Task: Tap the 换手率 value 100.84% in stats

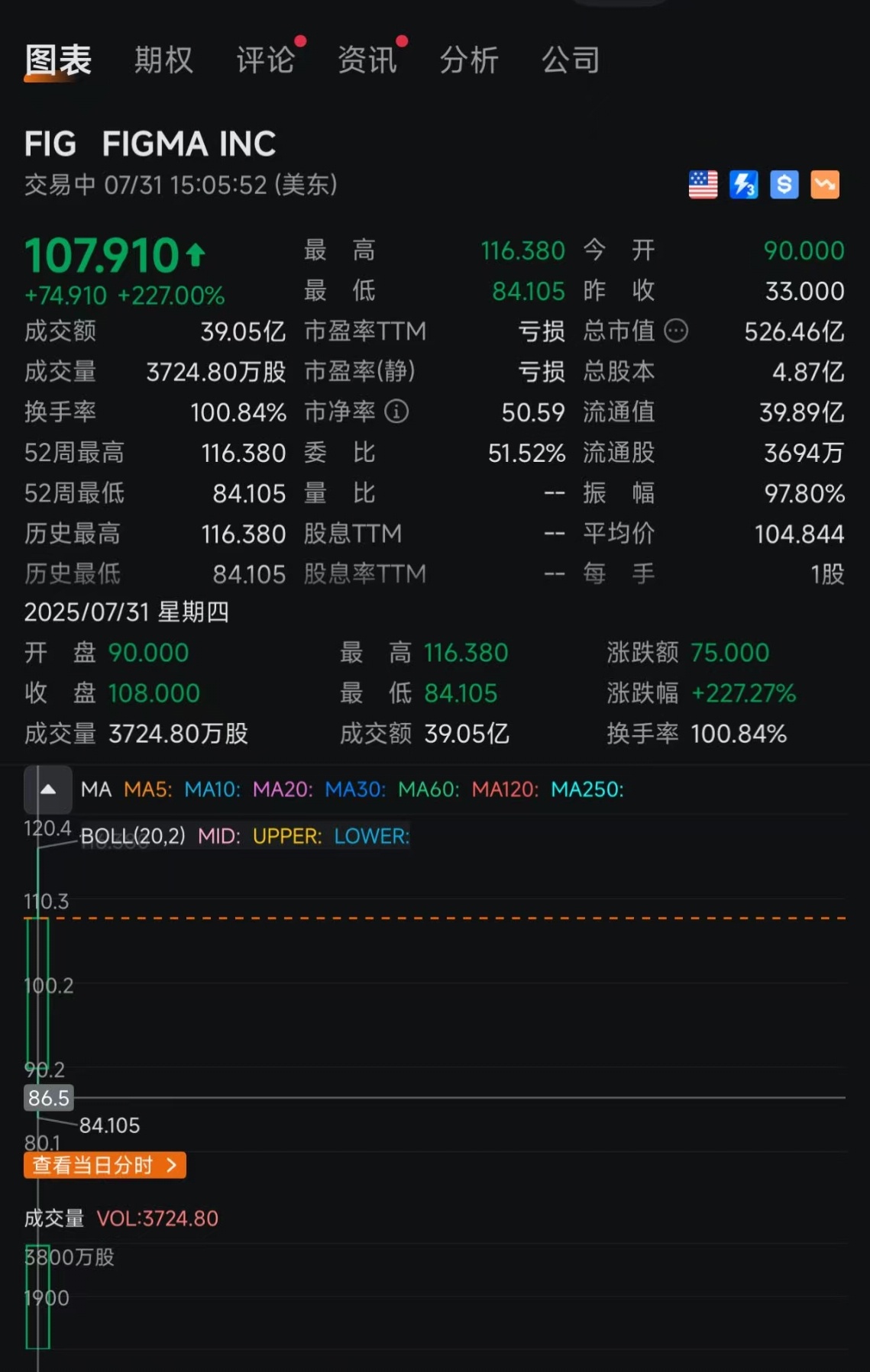Action: click(238, 412)
